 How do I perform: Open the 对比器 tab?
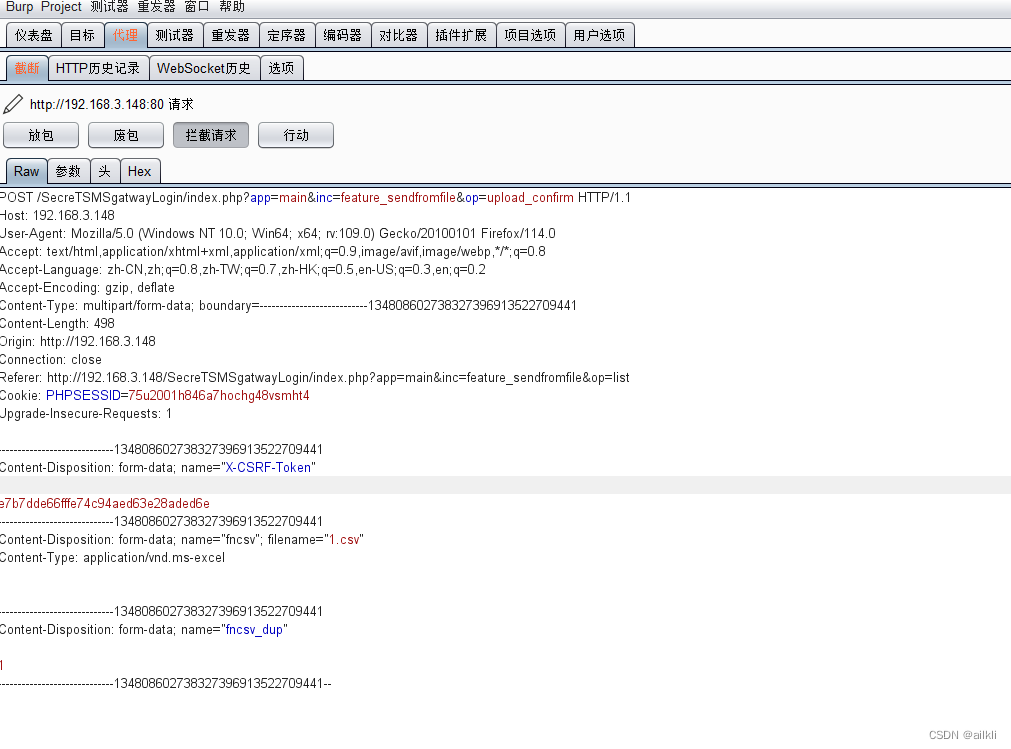[x=398, y=34]
